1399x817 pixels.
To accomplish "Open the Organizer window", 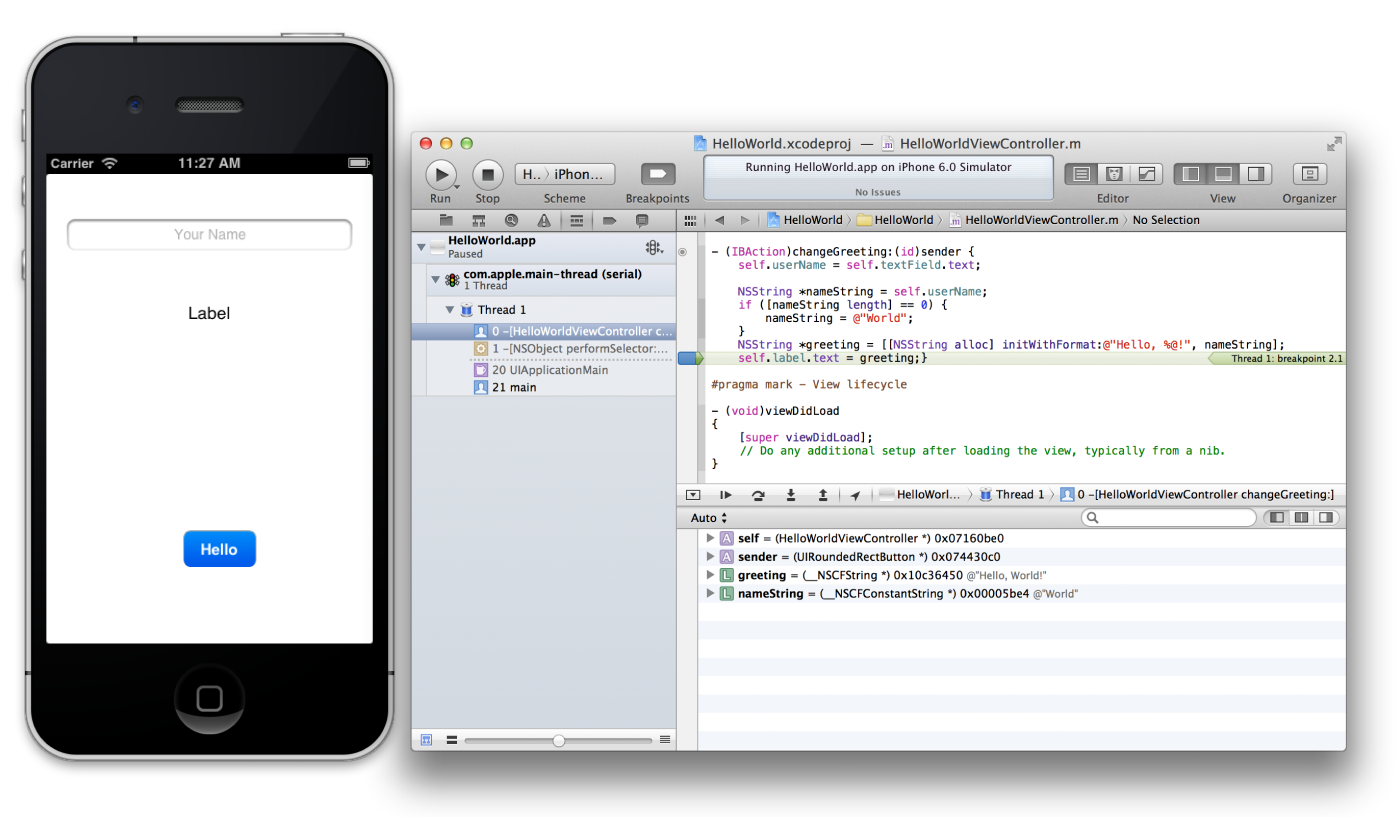I will [1309, 175].
